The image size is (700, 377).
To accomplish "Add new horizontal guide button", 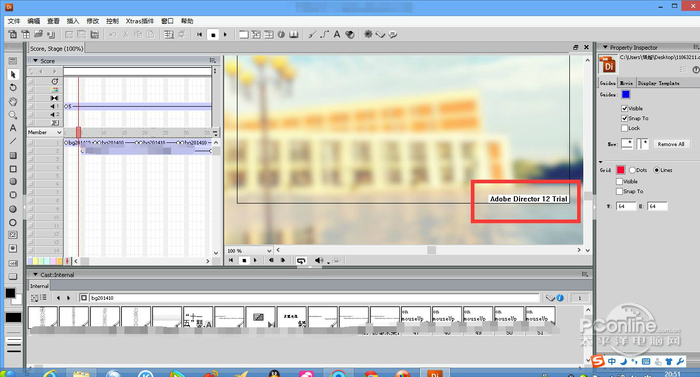I will tap(627, 144).
